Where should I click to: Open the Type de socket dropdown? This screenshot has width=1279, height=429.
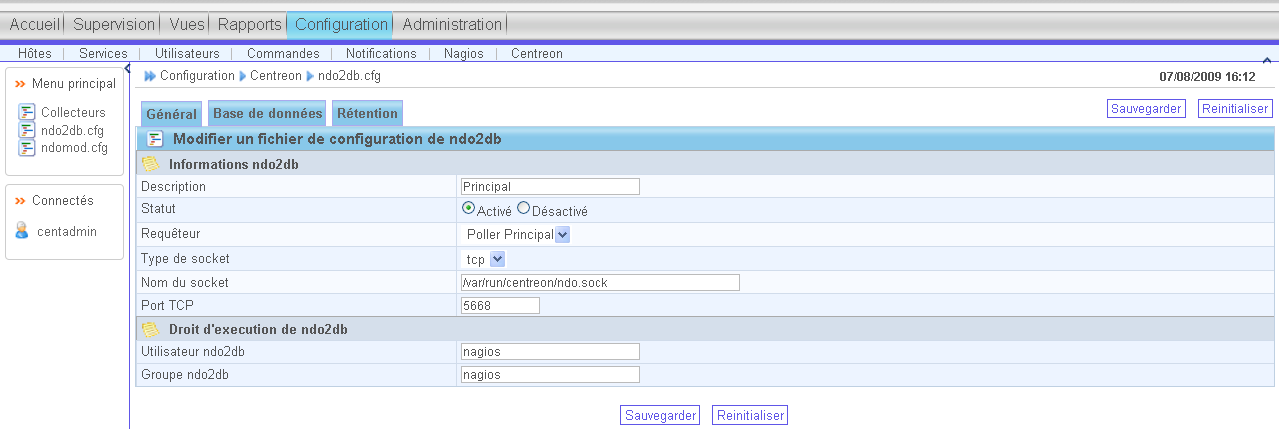(497, 259)
